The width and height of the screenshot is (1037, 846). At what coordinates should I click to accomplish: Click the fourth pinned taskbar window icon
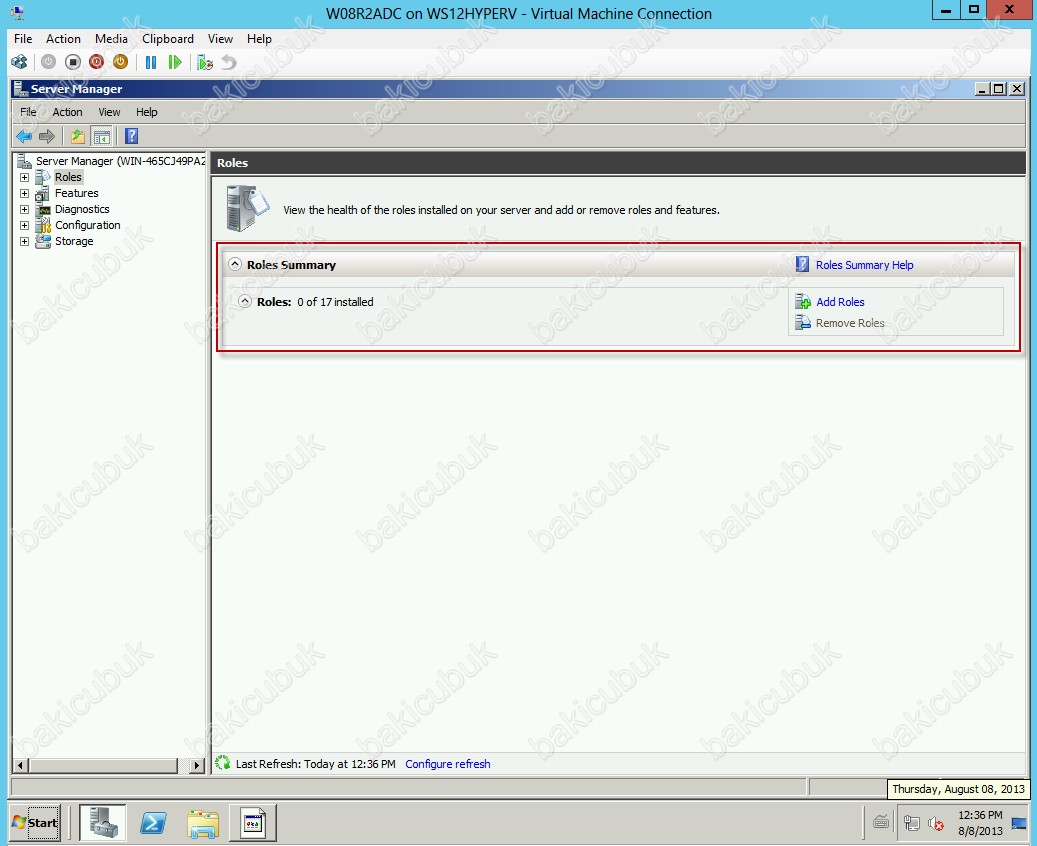[x=253, y=823]
